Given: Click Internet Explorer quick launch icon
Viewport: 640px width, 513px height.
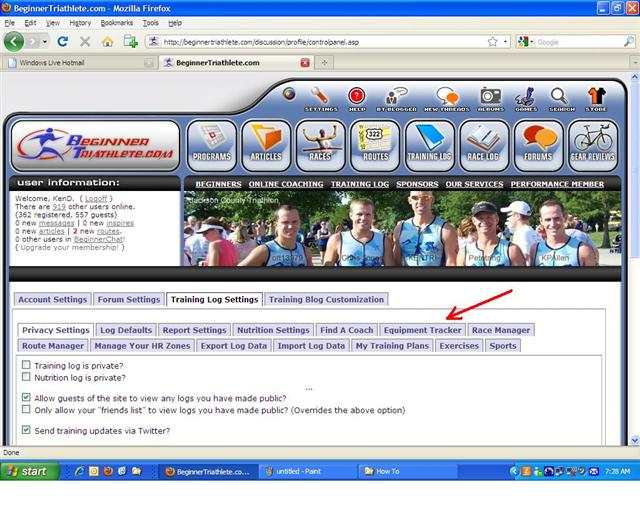Looking at the screenshot, I should (79, 471).
